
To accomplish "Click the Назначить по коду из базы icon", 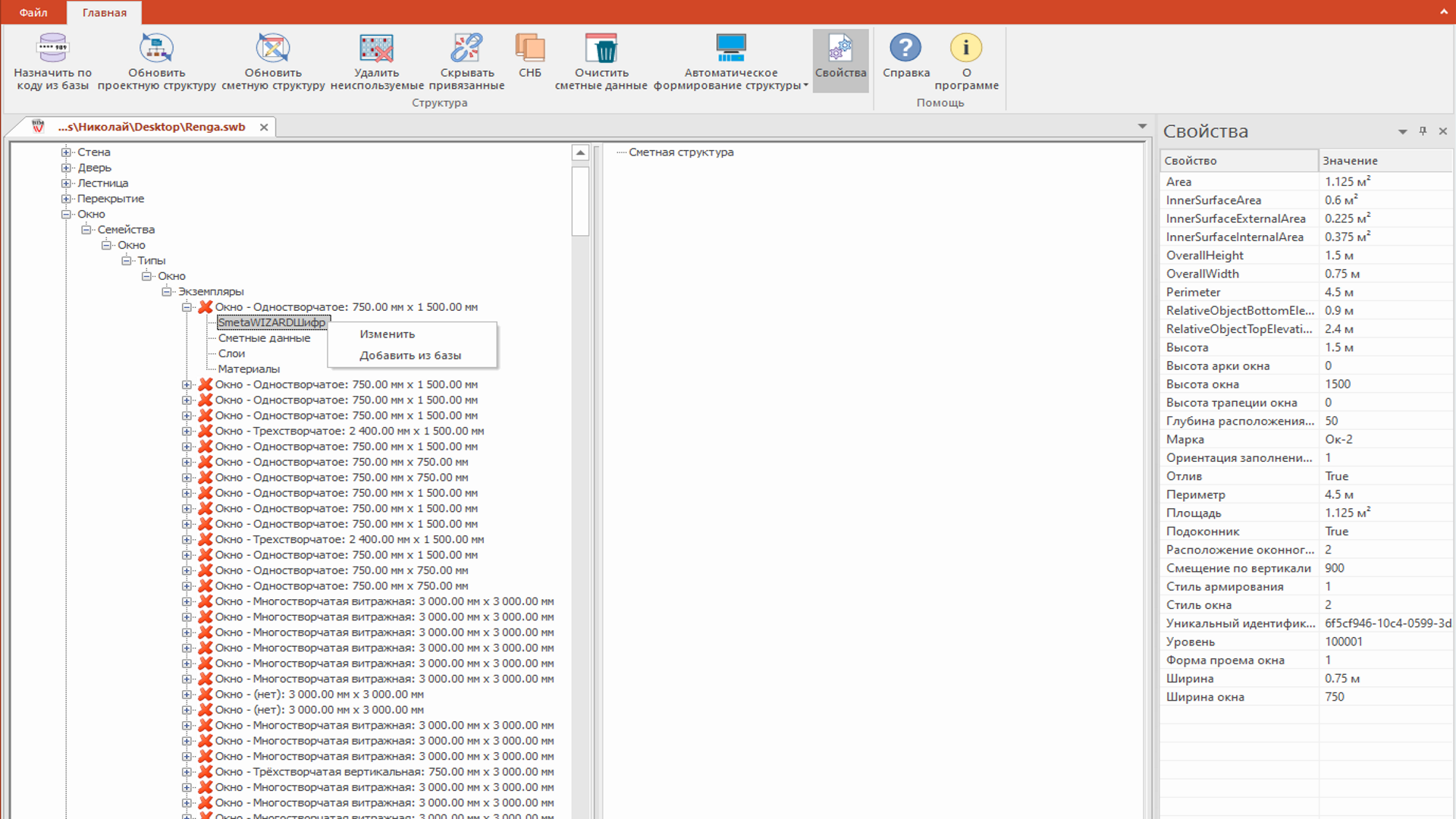I will coord(52,48).
